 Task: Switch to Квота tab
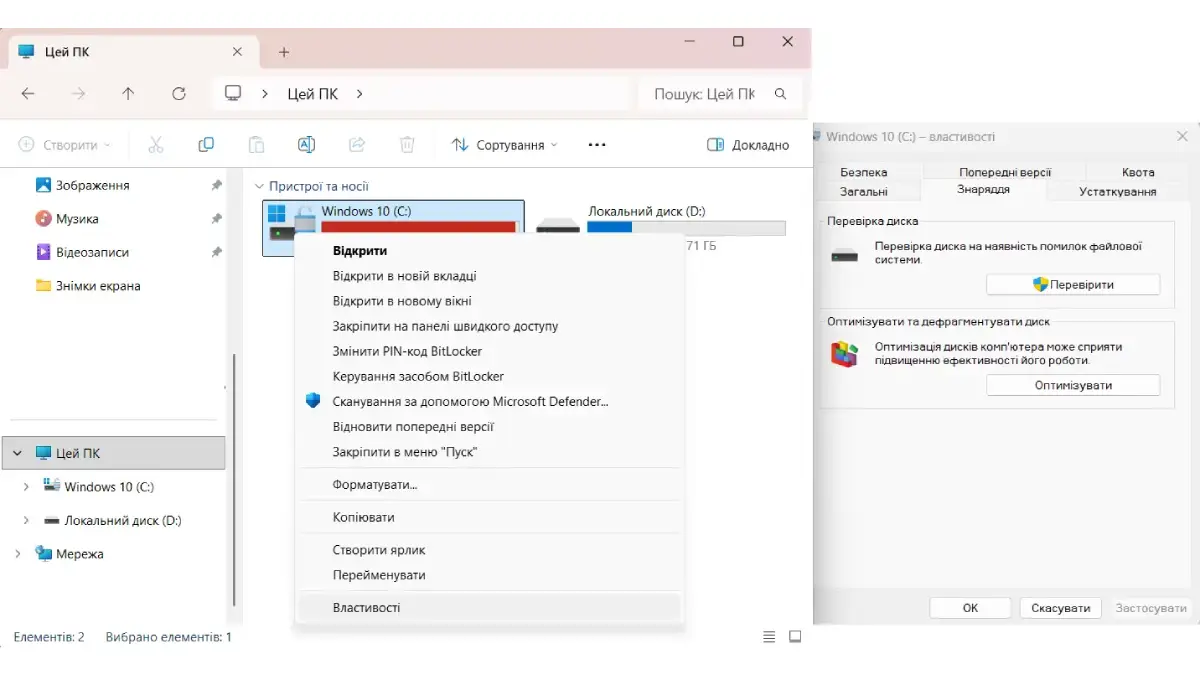click(x=1138, y=172)
